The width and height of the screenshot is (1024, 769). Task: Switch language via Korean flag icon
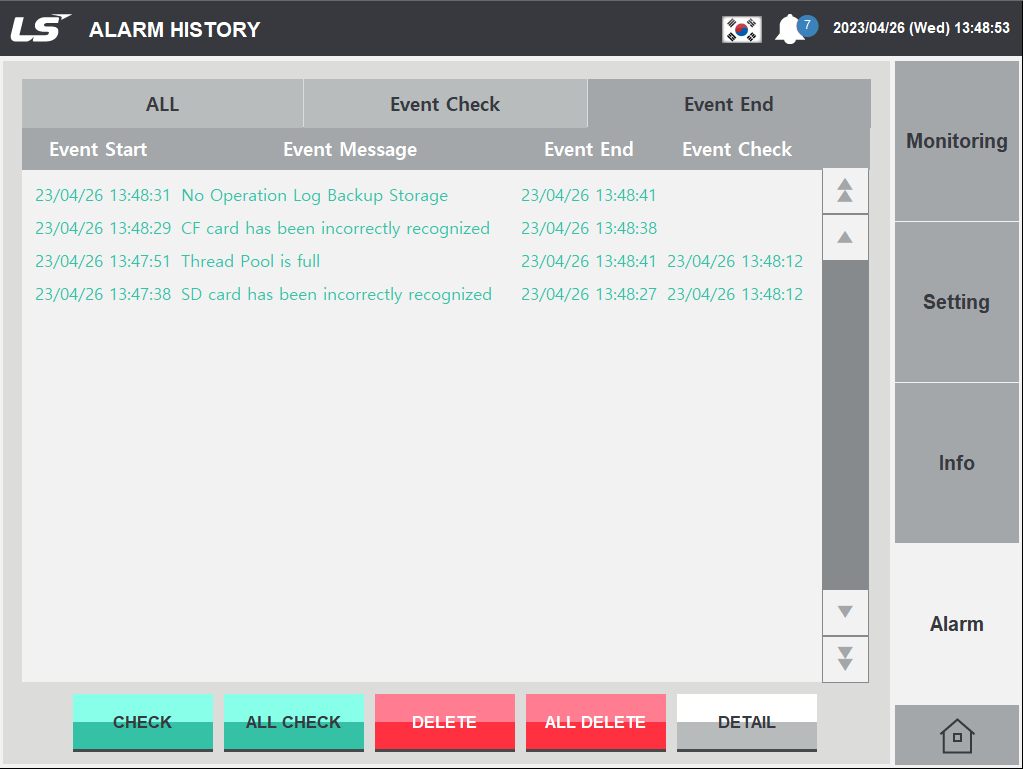pyautogui.click(x=741, y=29)
